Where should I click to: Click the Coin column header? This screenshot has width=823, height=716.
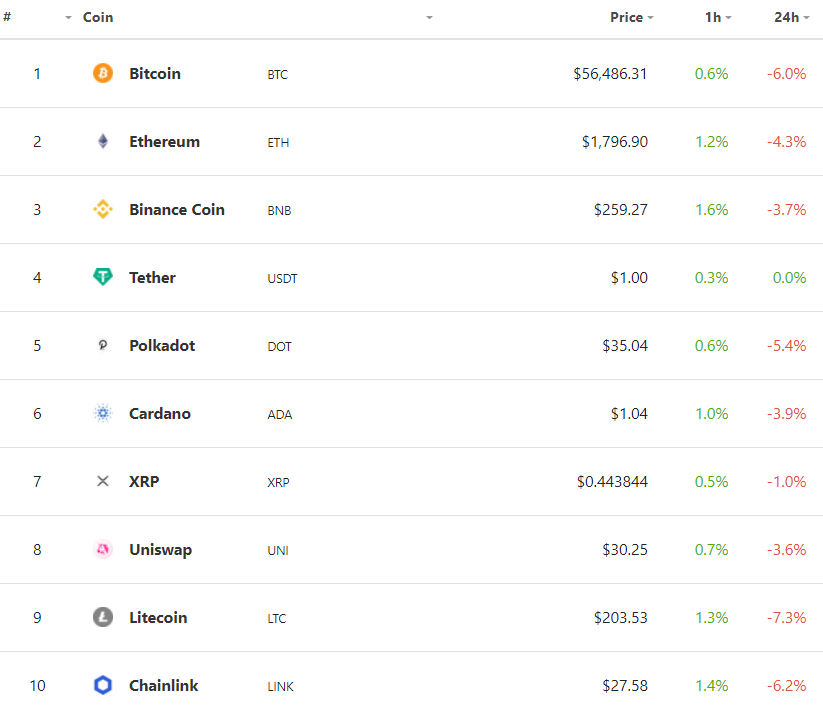coord(98,18)
